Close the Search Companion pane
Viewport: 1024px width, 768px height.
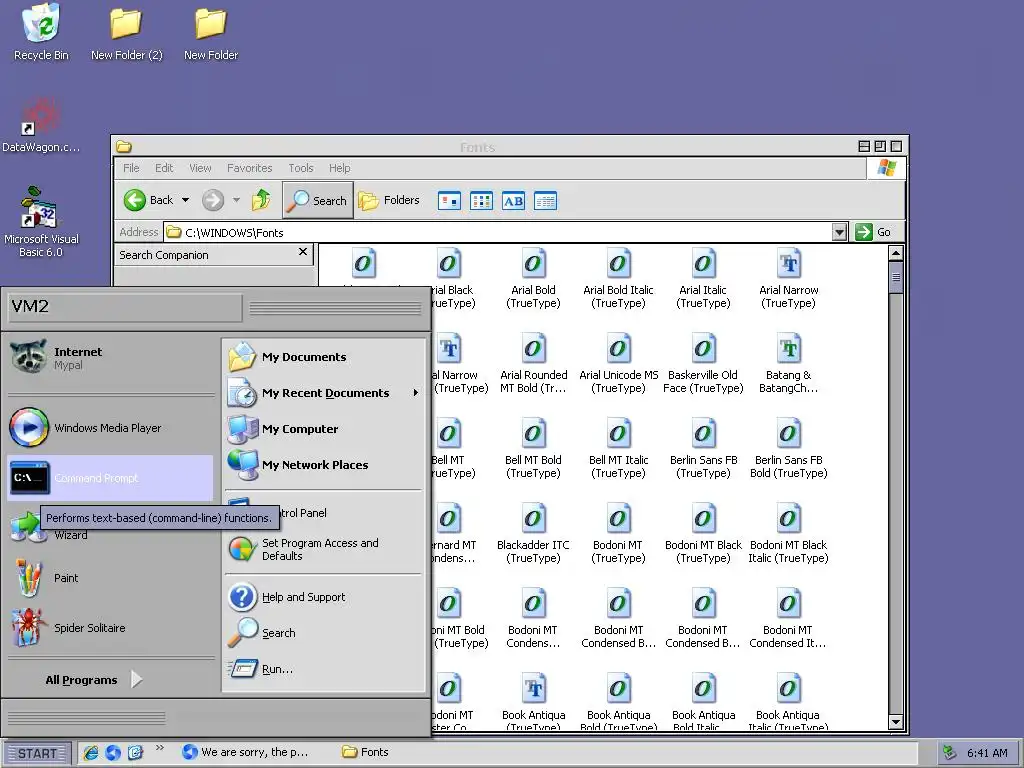(x=302, y=252)
